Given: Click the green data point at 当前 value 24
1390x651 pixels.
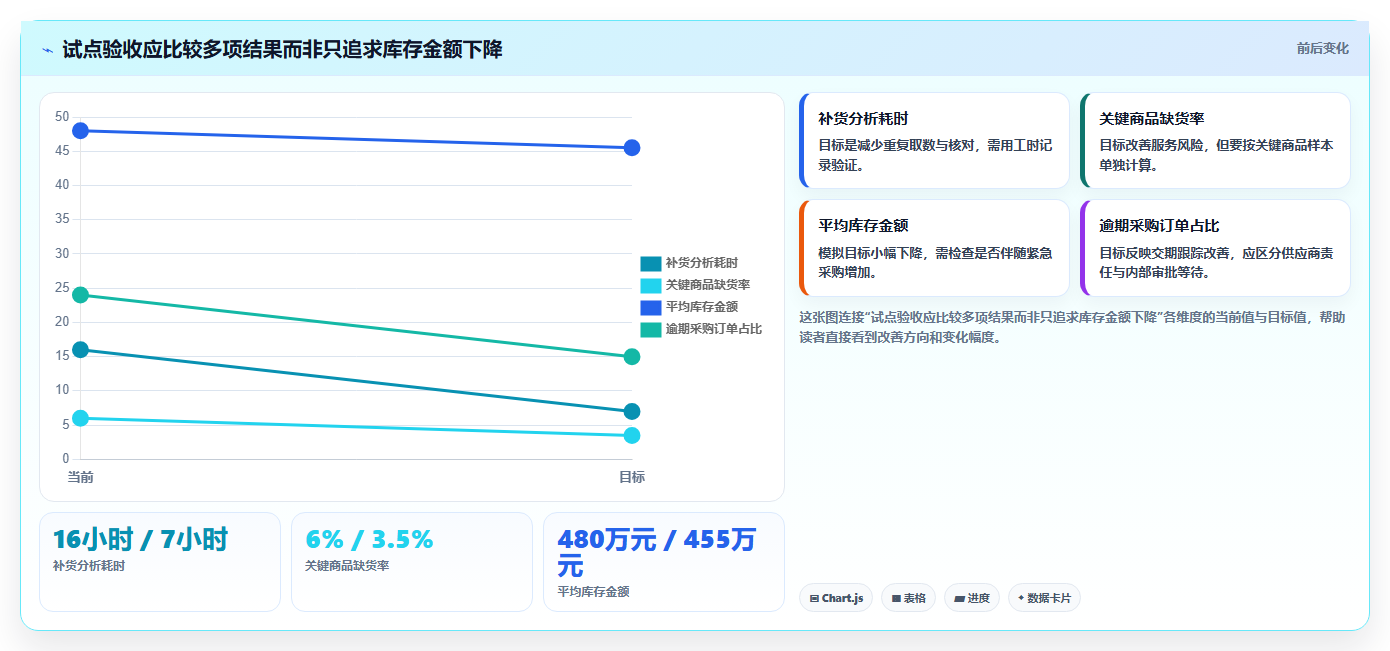Looking at the screenshot, I should [x=81, y=295].
